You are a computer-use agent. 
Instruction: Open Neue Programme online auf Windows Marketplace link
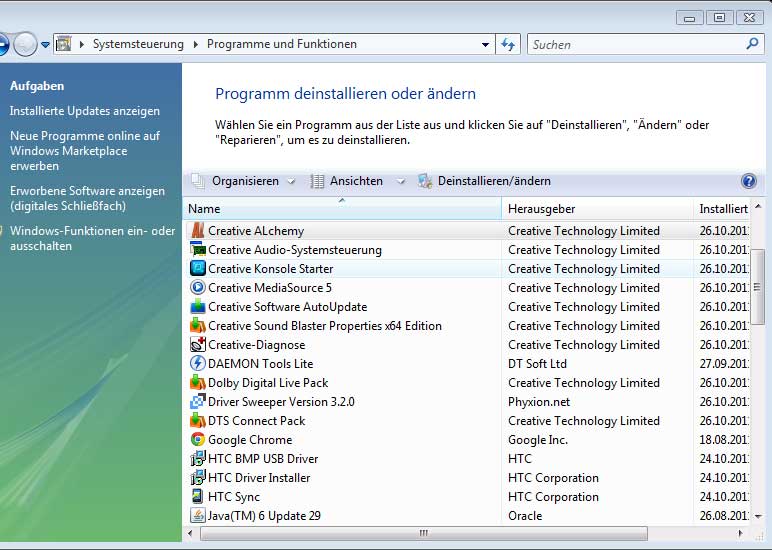point(85,151)
